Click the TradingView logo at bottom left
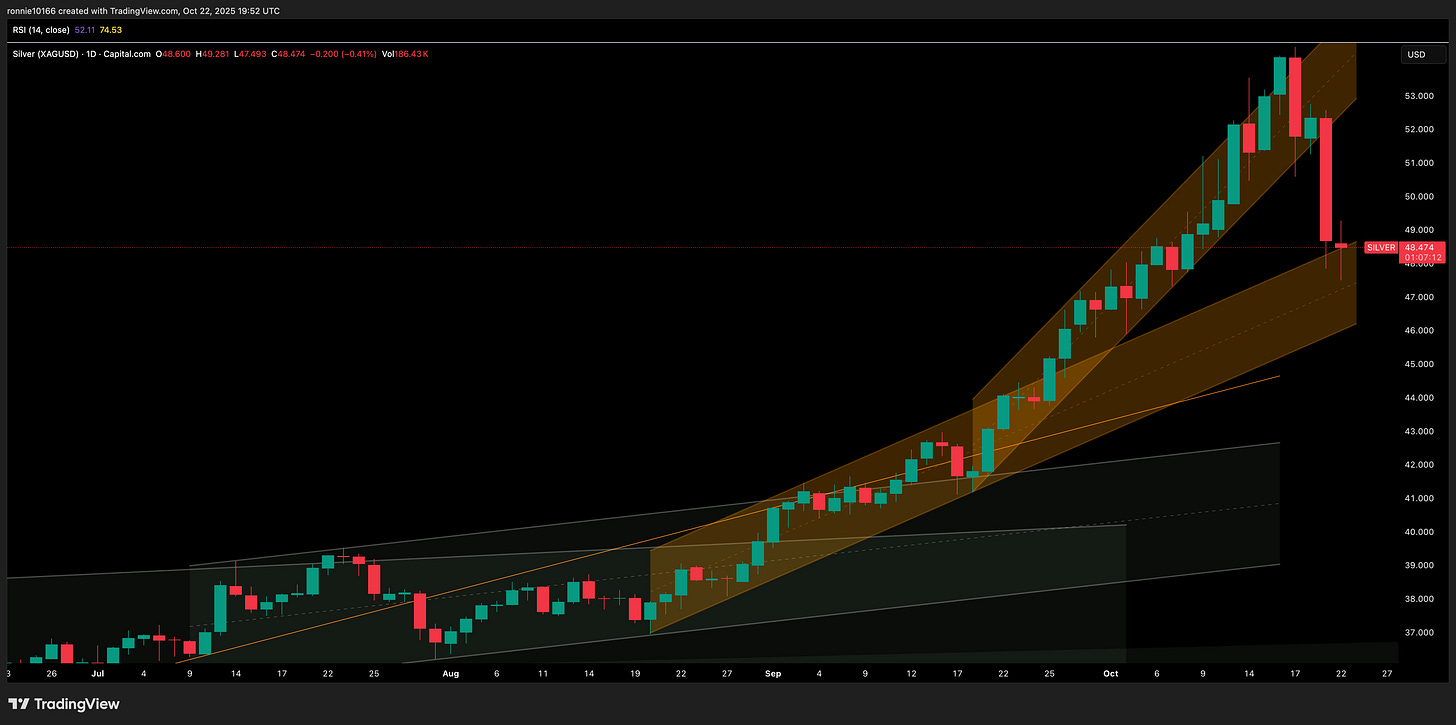This screenshot has width=1456, height=725. 63,704
